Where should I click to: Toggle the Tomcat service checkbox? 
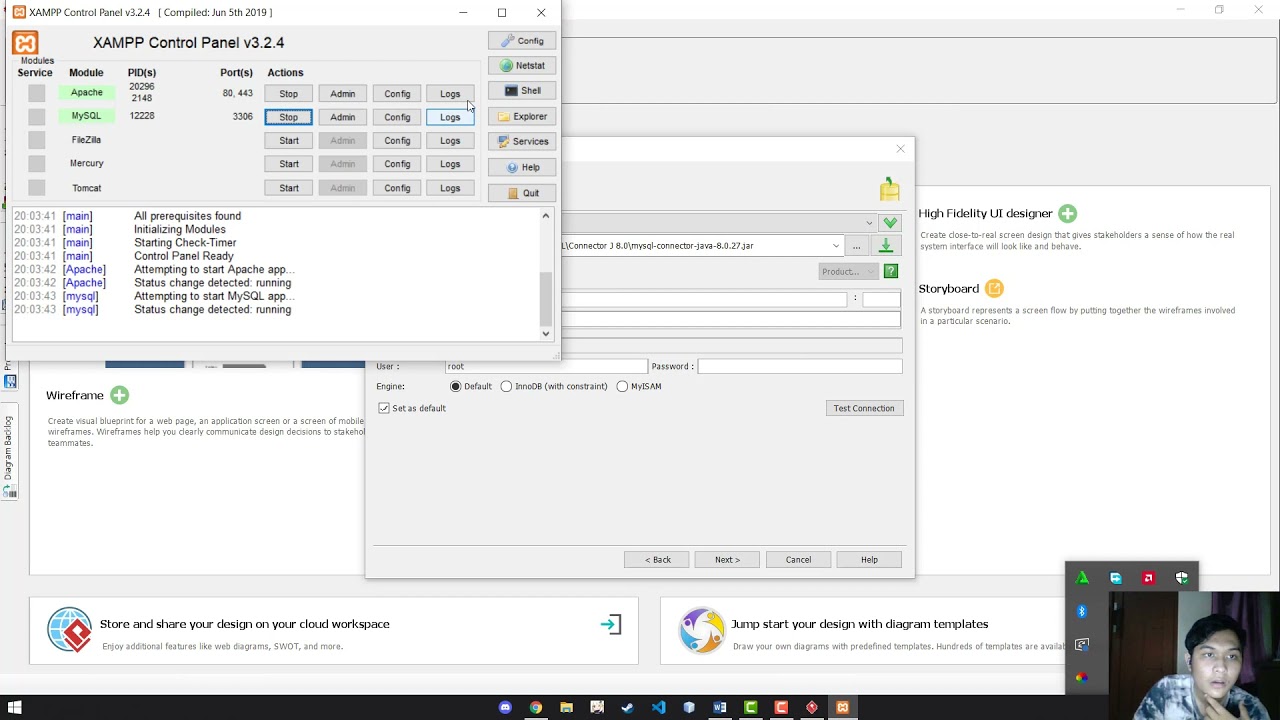(x=36, y=187)
